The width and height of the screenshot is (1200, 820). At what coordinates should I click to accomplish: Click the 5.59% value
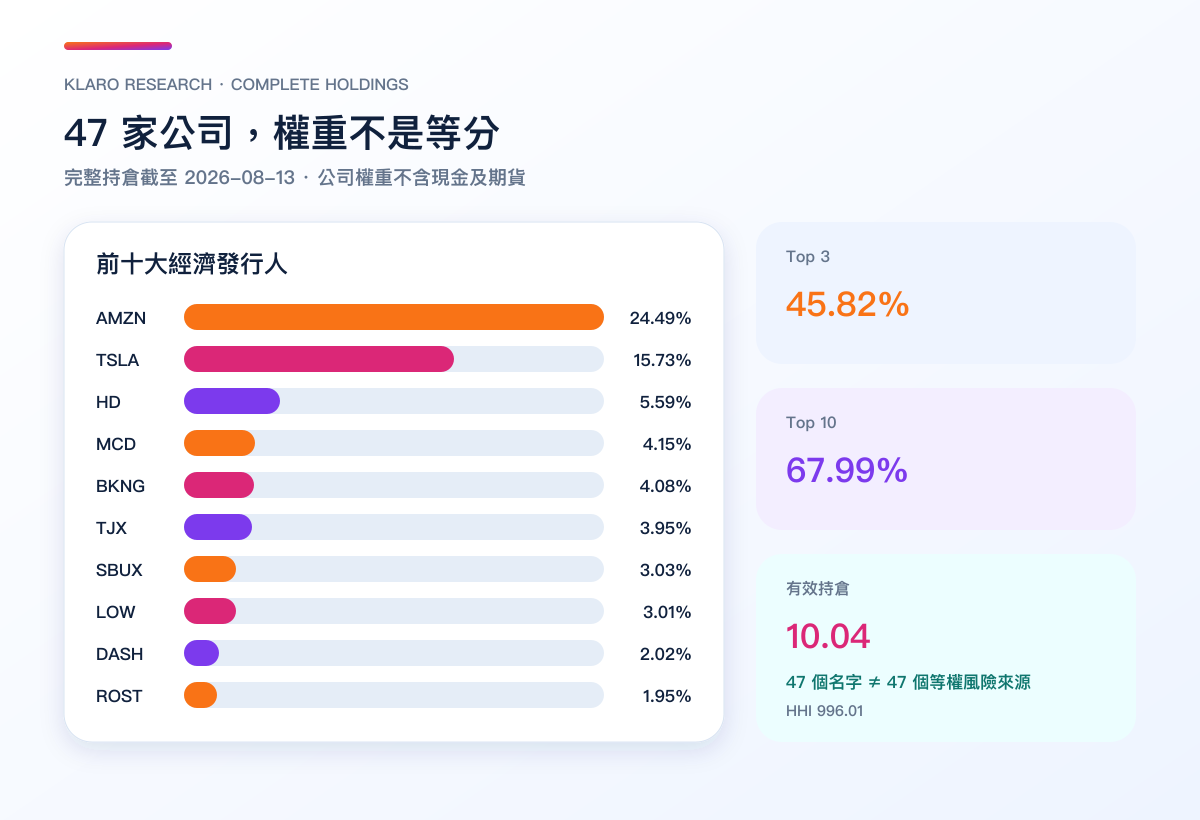pos(667,402)
